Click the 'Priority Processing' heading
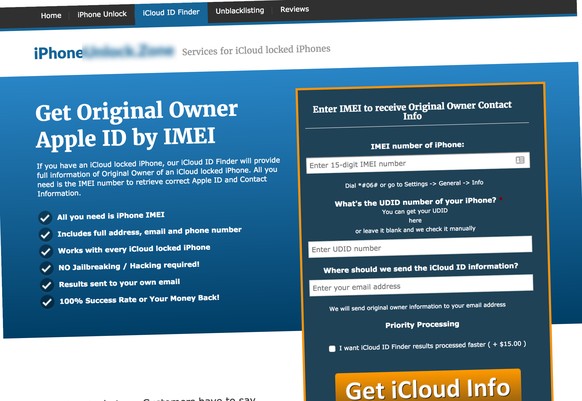This screenshot has height=401, width=582. (422, 325)
